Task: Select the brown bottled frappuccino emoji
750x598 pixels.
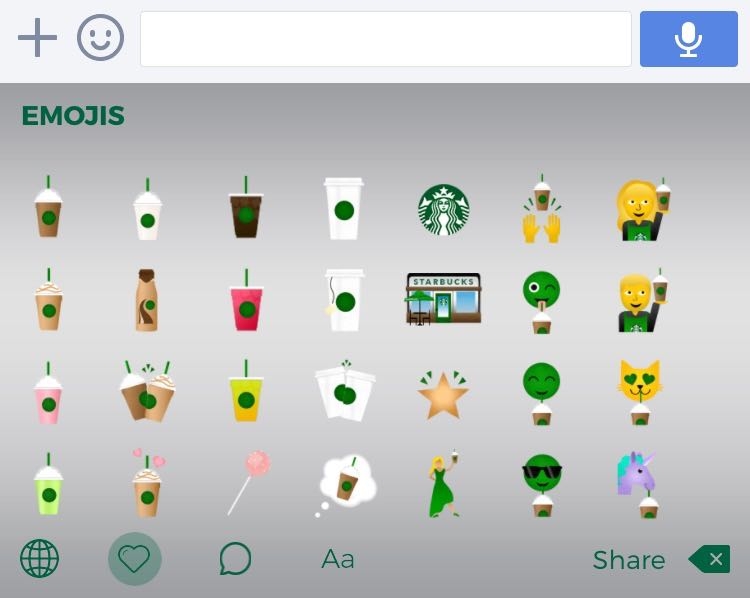Action: click(x=147, y=300)
